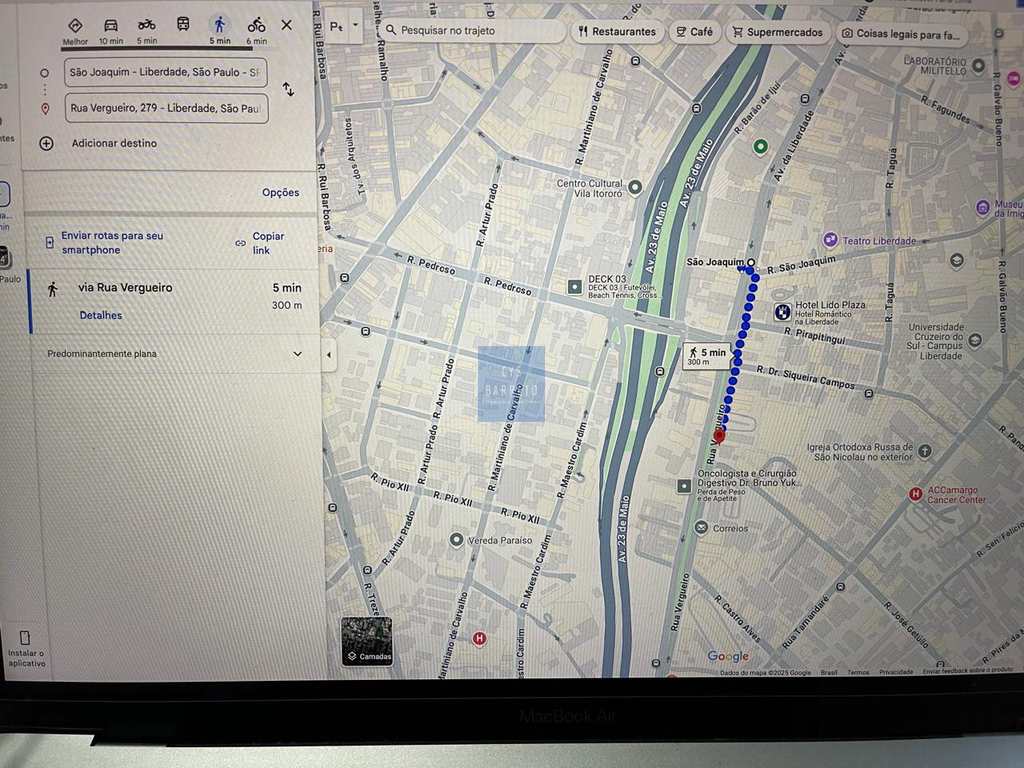The height and width of the screenshot is (768, 1024).
Task: Open route Opções
Action: coord(281,193)
